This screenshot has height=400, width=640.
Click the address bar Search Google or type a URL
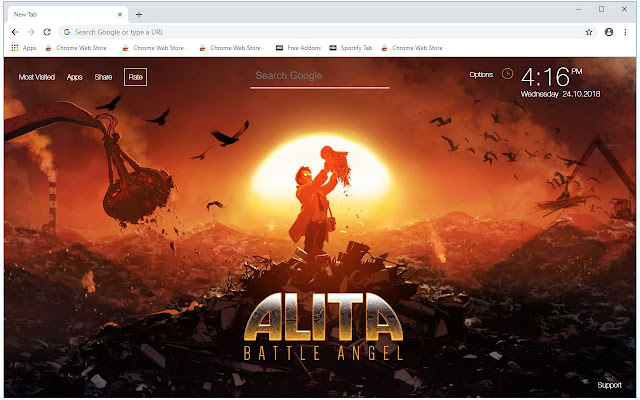(327, 32)
